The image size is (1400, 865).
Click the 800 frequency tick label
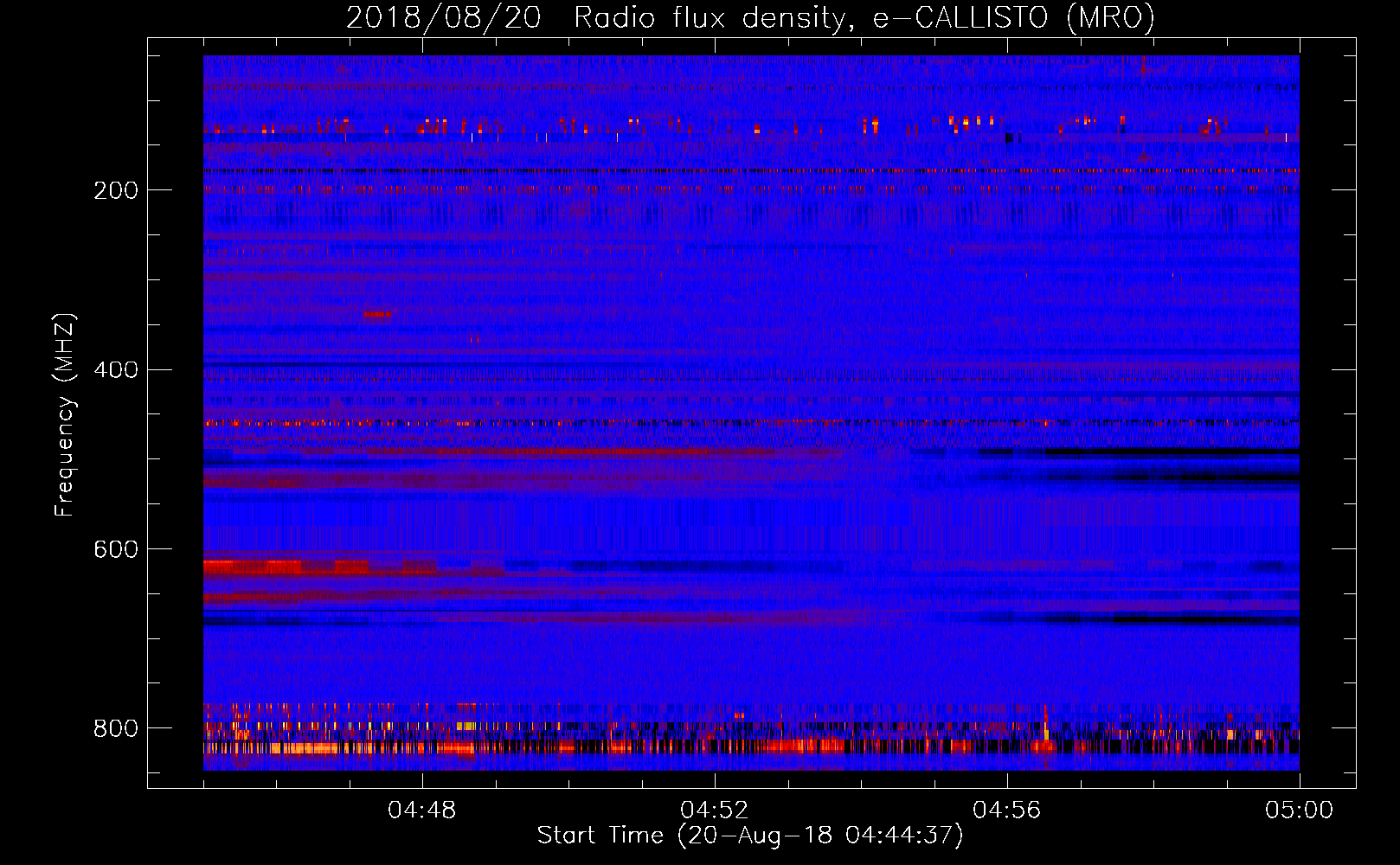[116, 728]
